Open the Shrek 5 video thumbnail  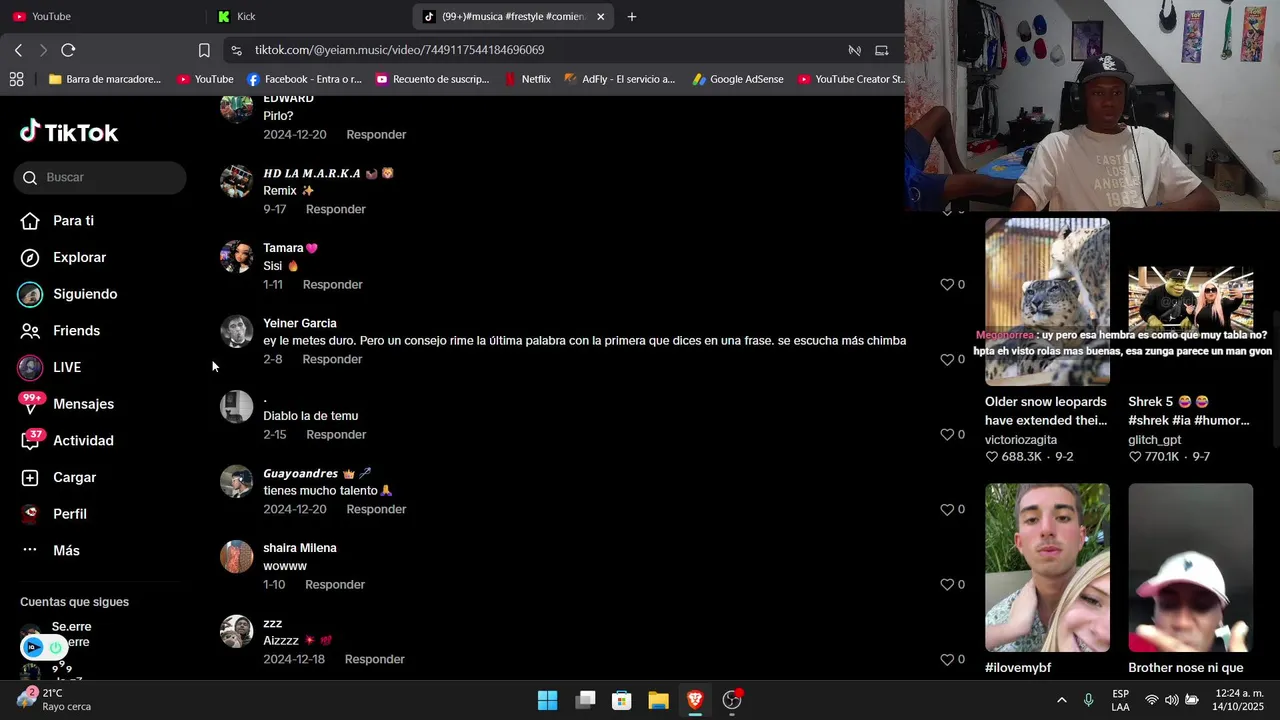[x=1190, y=302]
